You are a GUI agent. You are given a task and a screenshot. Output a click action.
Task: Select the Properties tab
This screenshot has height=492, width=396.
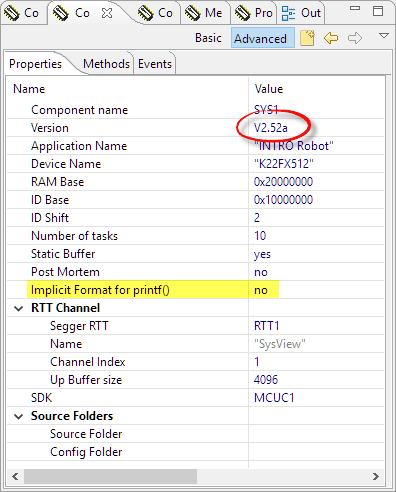(x=35, y=64)
